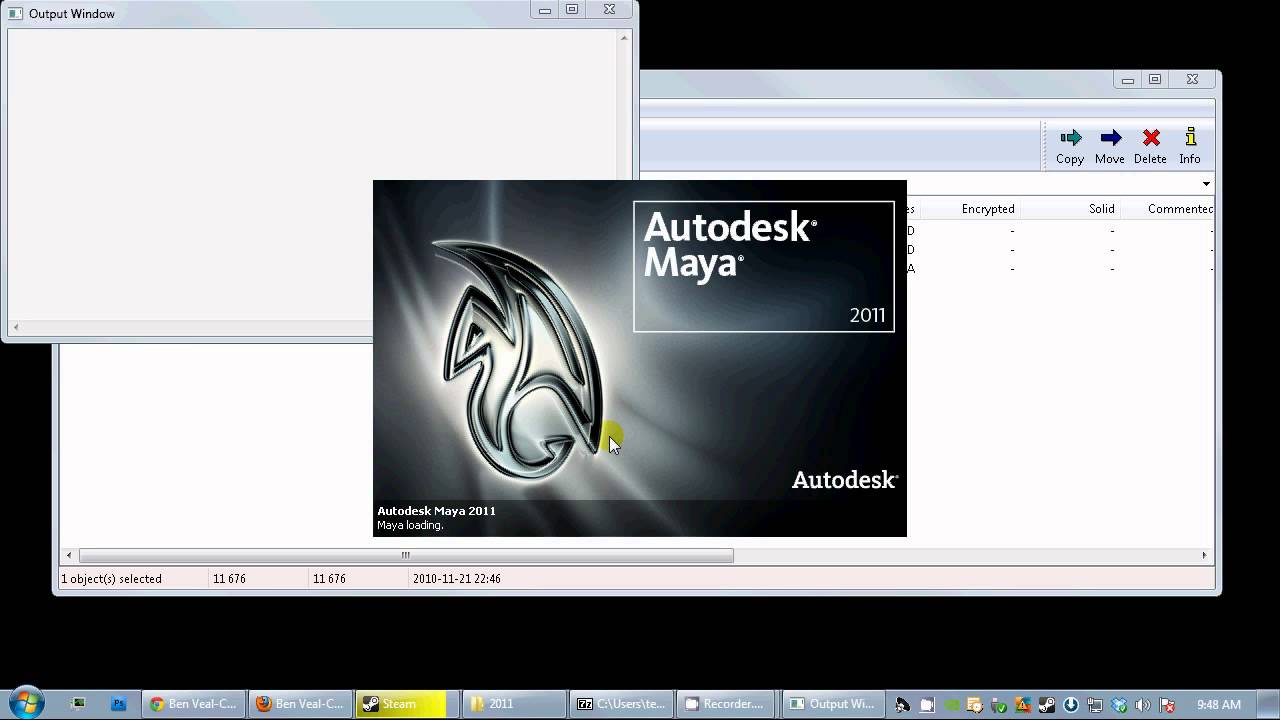Click the Show Desktop strip at taskbar end
The image size is (1280, 720).
pos(1268,704)
